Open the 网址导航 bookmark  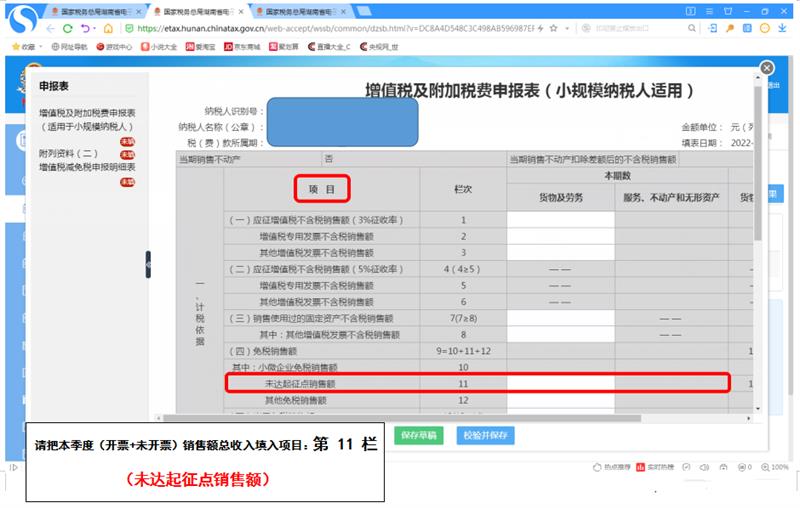coord(69,46)
